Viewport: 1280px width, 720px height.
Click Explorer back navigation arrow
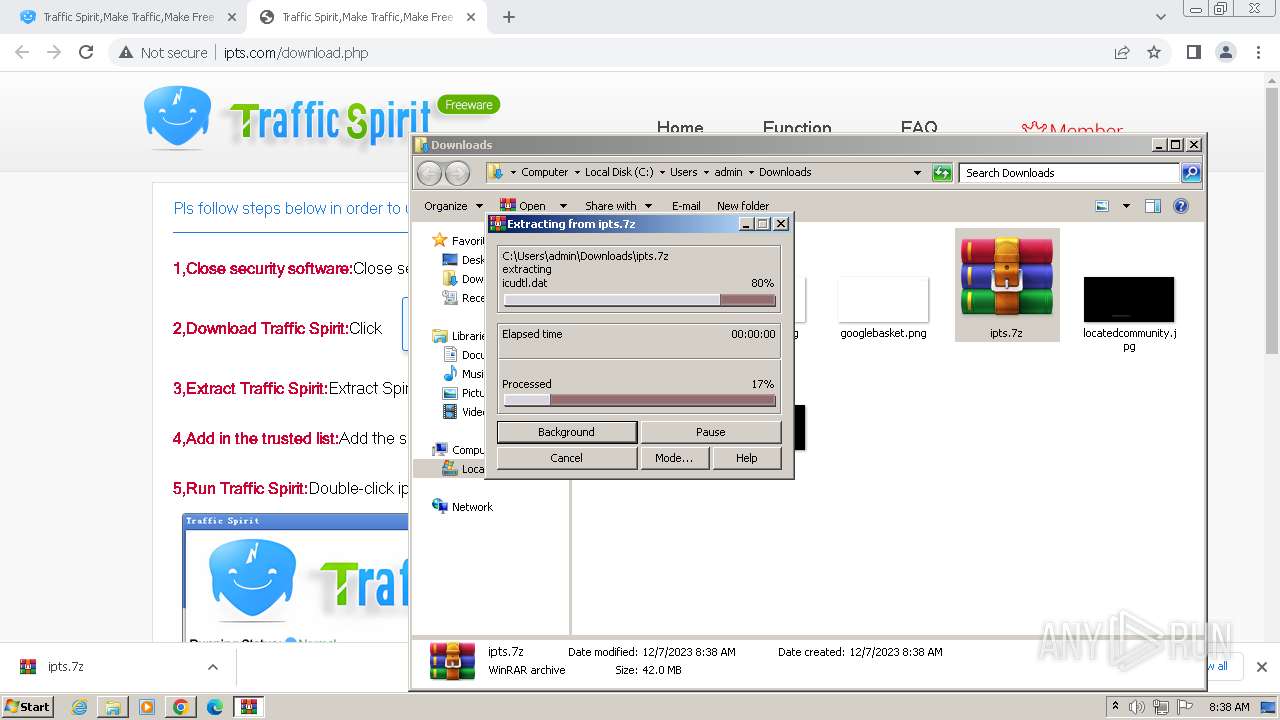click(429, 173)
